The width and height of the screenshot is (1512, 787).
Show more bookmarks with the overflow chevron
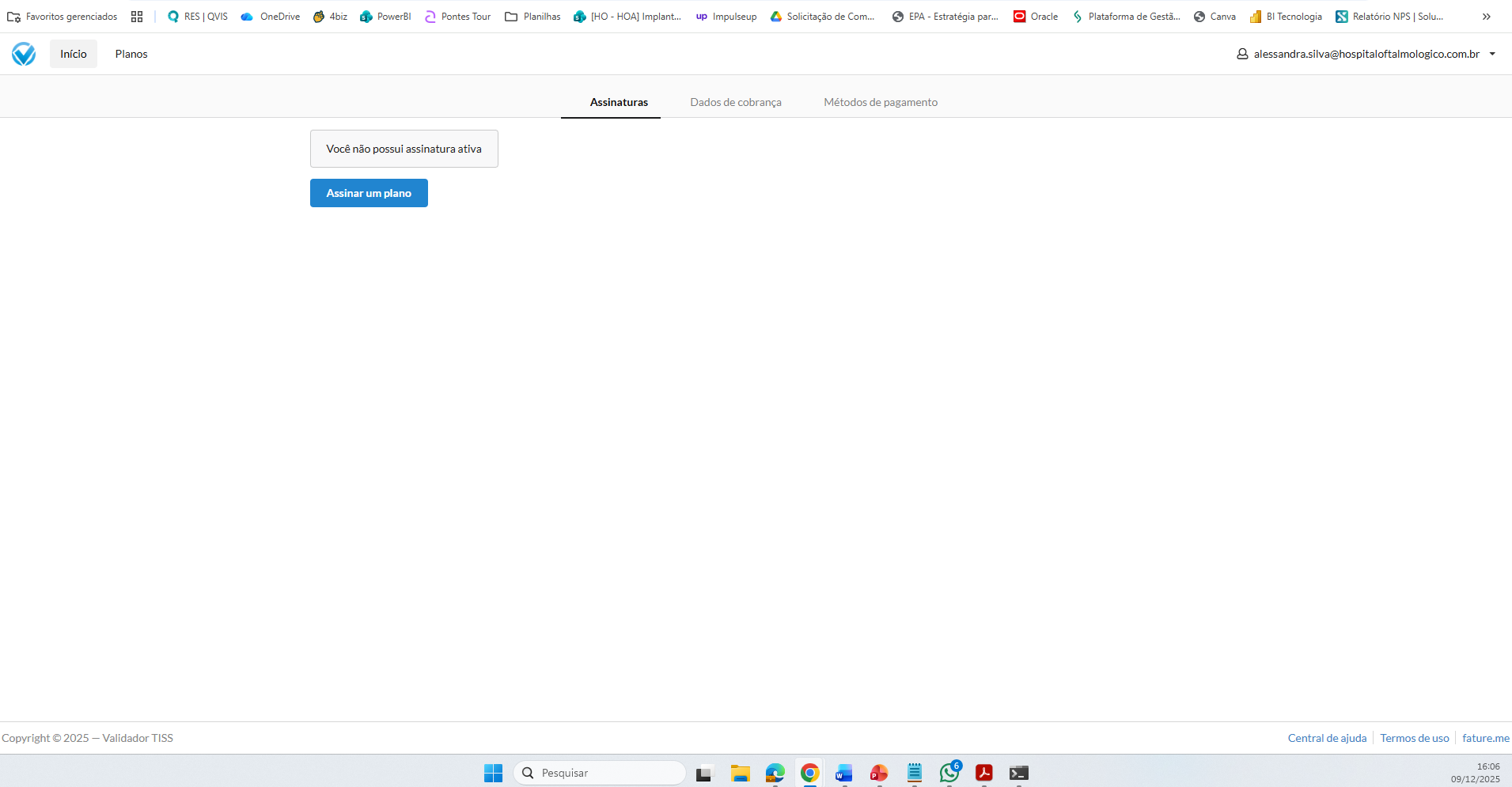click(x=1486, y=17)
